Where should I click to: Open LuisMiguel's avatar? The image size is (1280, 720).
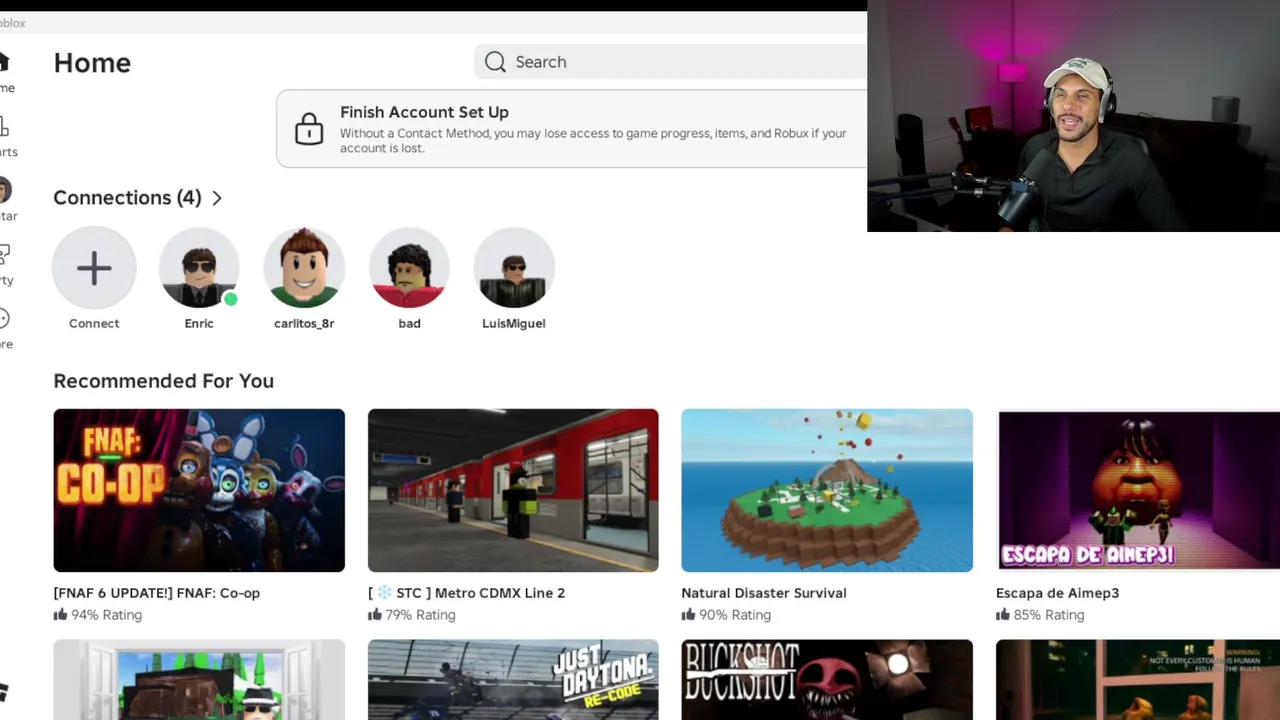click(514, 268)
